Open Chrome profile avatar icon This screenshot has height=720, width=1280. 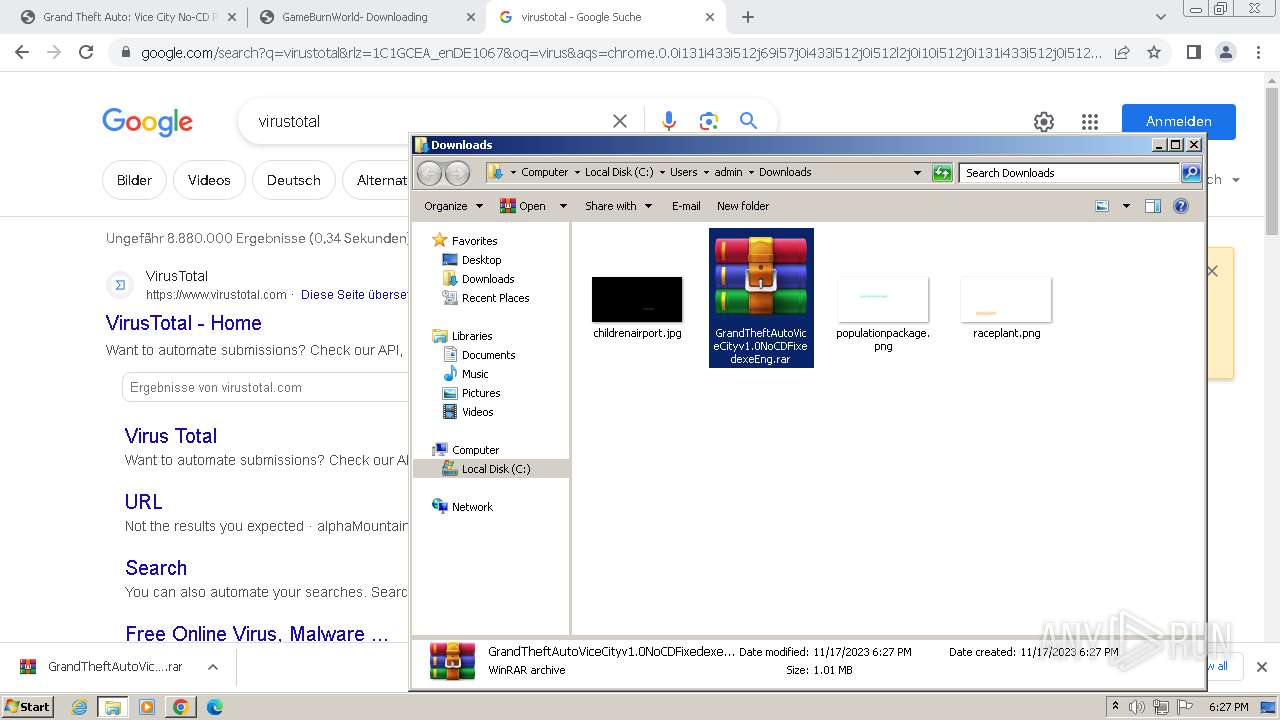click(x=1225, y=52)
